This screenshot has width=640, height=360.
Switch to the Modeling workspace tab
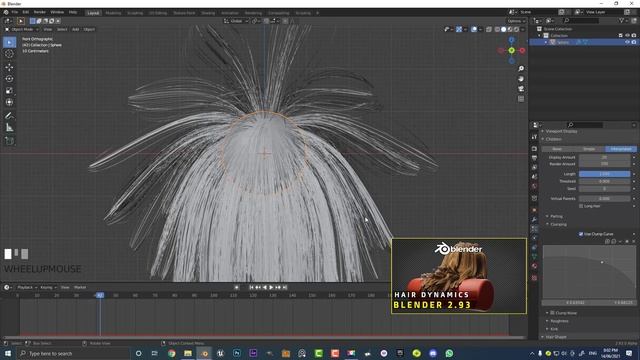(113, 13)
